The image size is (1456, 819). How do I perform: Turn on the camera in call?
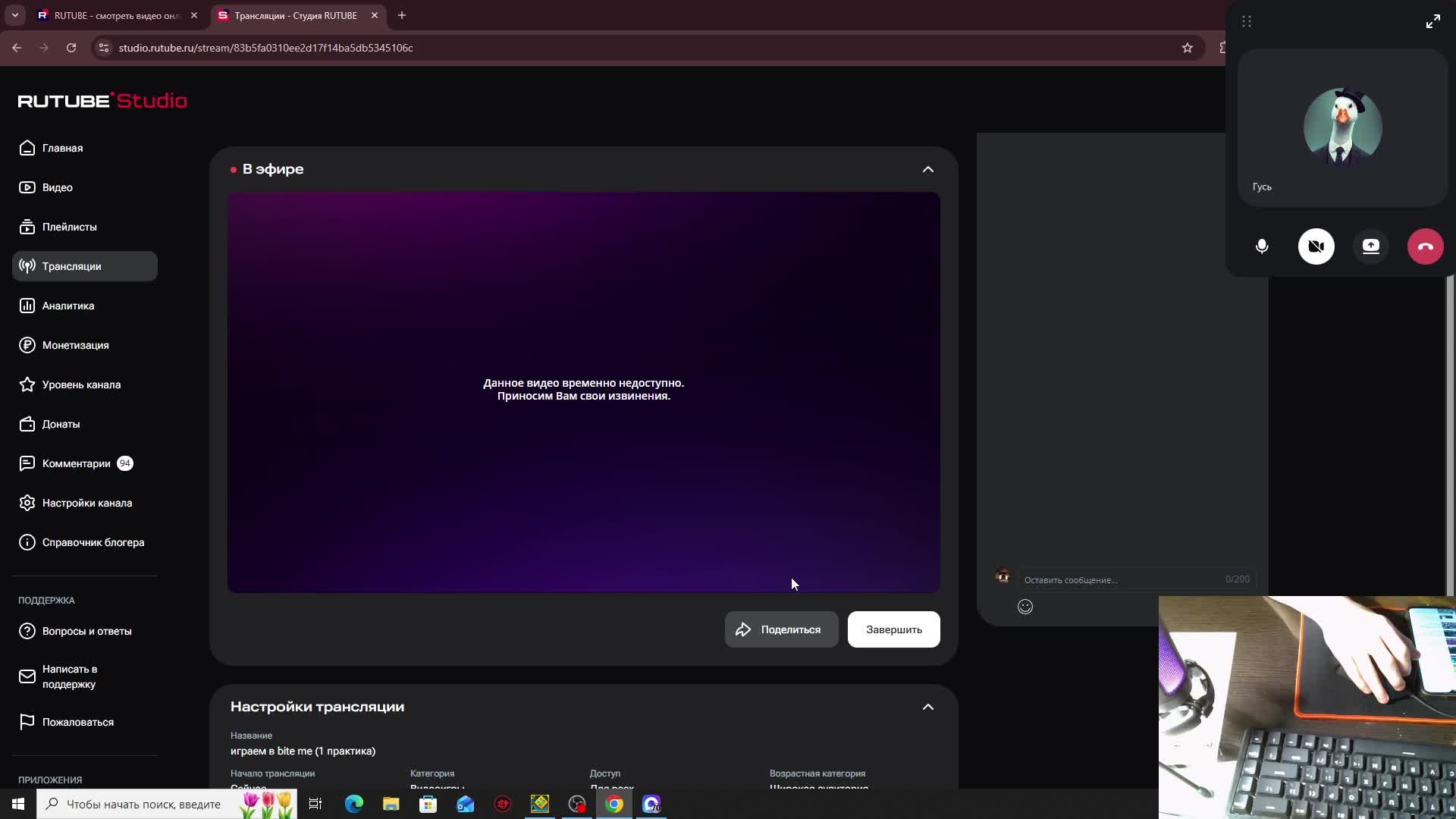click(x=1316, y=246)
